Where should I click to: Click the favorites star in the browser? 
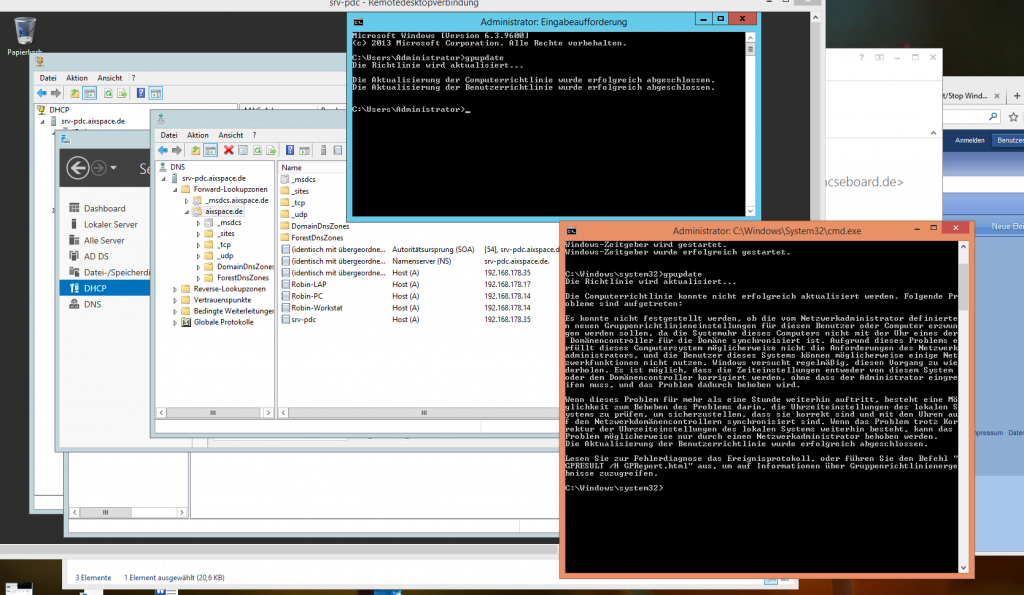(x=1014, y=117)
